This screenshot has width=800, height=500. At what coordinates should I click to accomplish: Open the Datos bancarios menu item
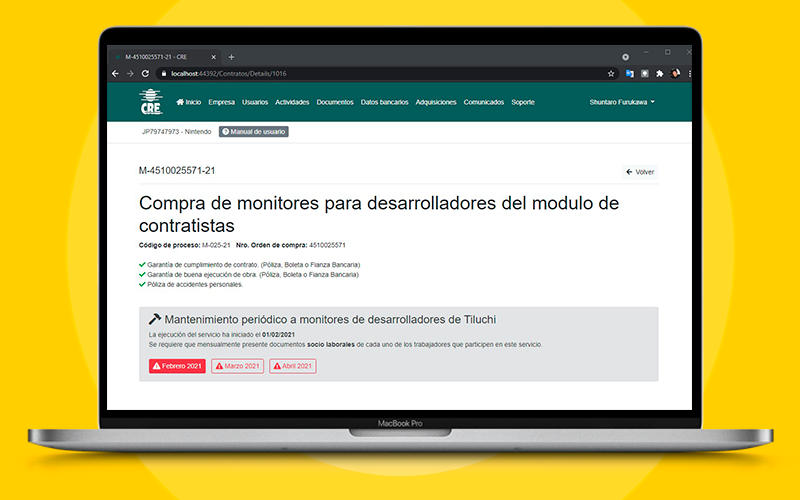[385, 102]
